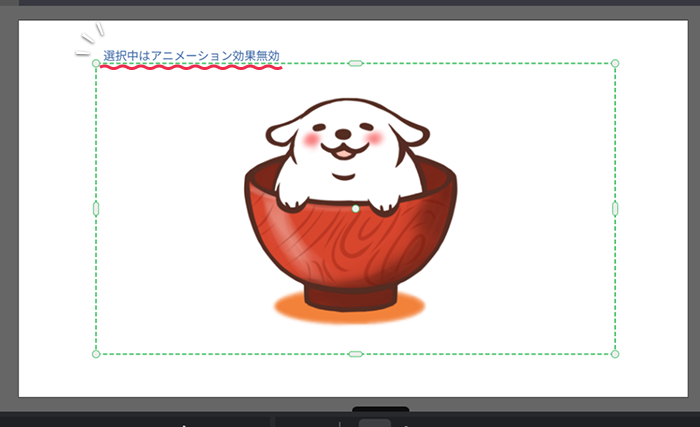Click the right-middle edge selection handle
700x427 pixels.
[615, 209]
